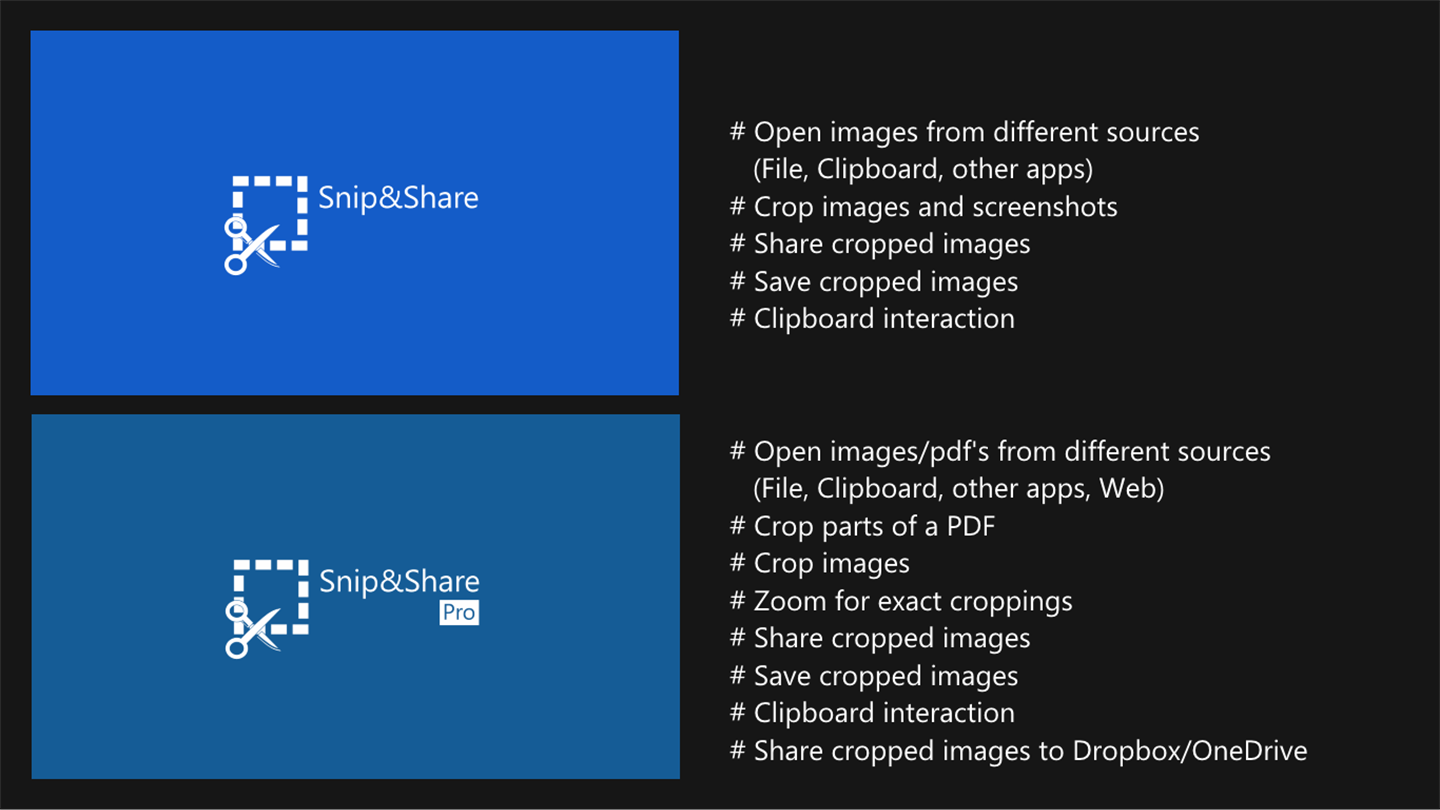1440x810 pixels.
Task: Click Pro list's "Save cropped images" line
Action: 874,676
